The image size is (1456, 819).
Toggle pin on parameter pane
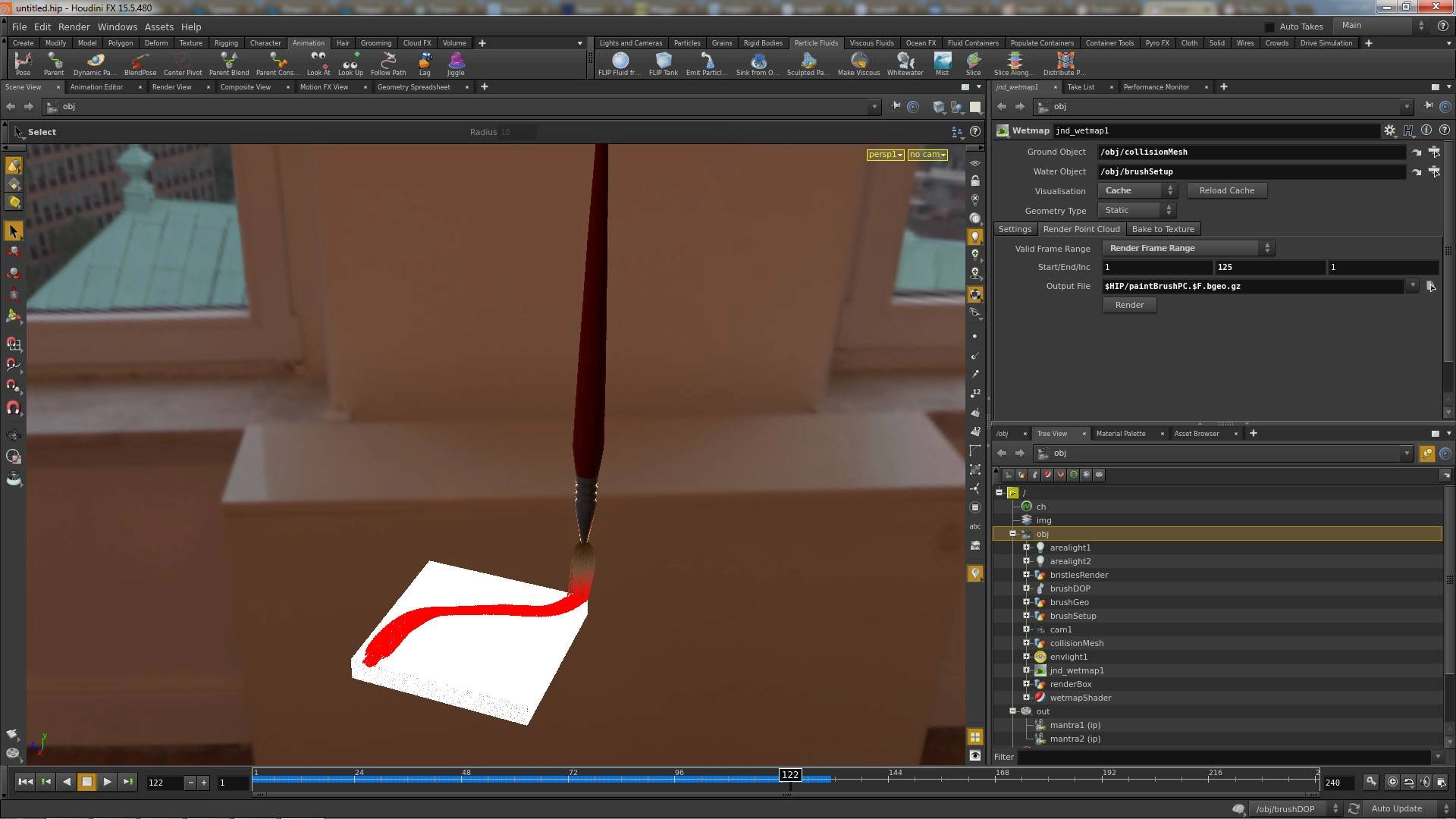coord(1429,106)
